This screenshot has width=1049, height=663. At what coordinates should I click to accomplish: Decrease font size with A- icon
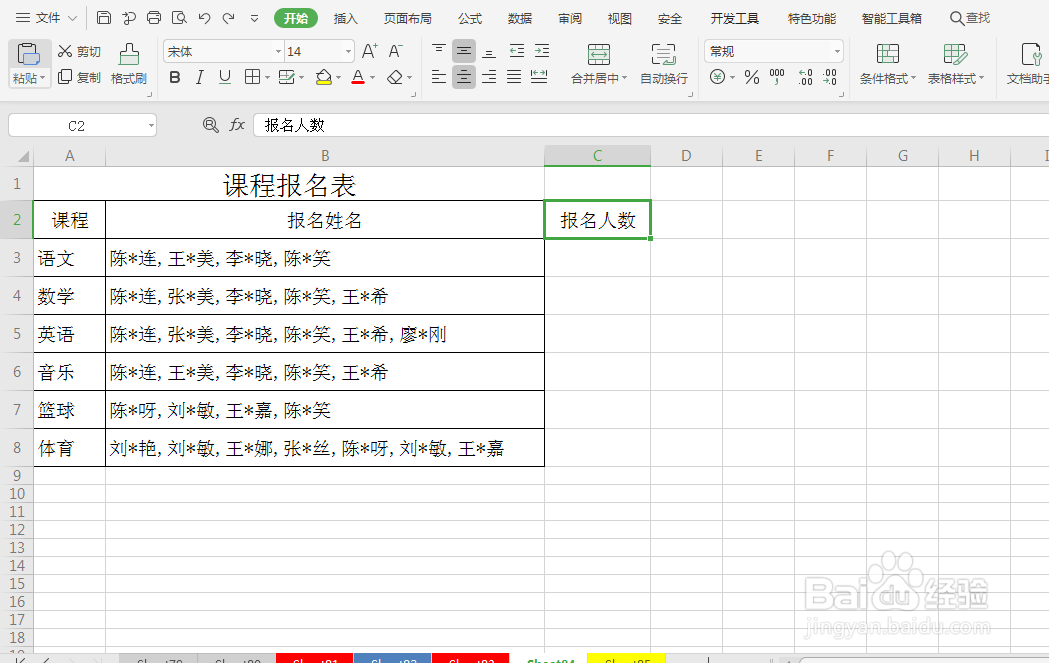coord(395,51)
